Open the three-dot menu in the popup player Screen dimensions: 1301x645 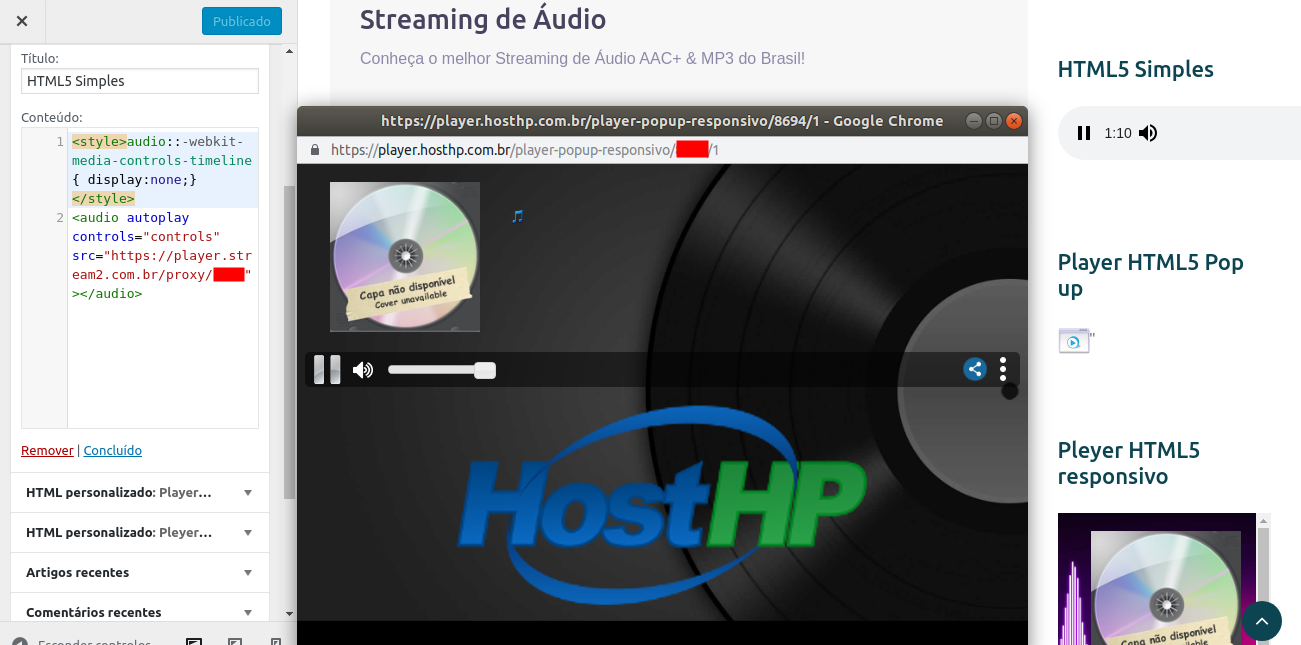[x=1003, y=369]
